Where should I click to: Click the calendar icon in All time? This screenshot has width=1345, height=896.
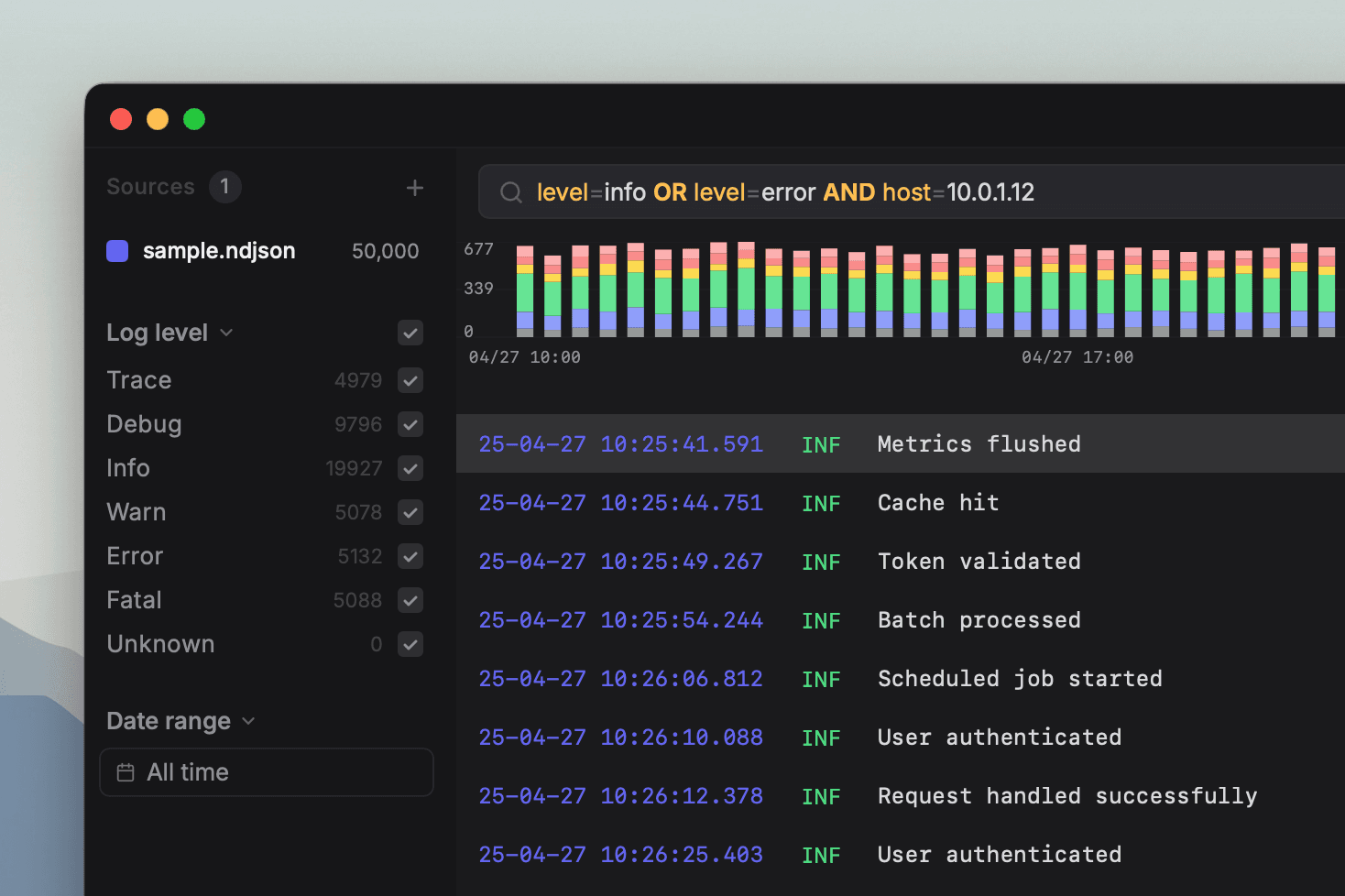pyautogui.click(x=126, y=772)
